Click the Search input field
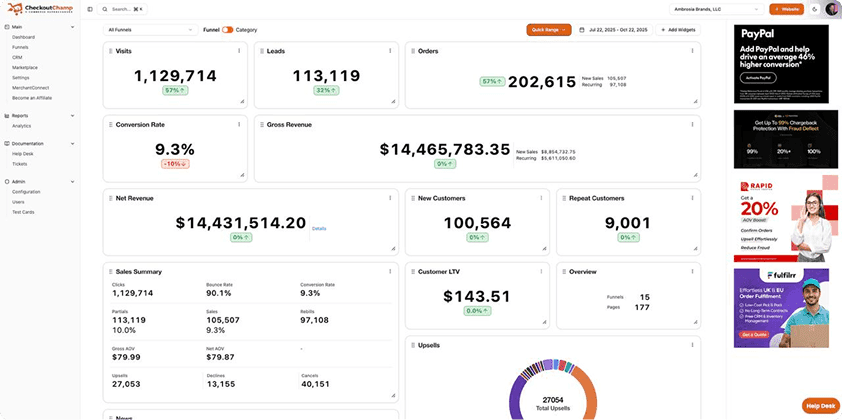This screenshot has width=842, height=420. pyautogui.click(x=125, y=9)
